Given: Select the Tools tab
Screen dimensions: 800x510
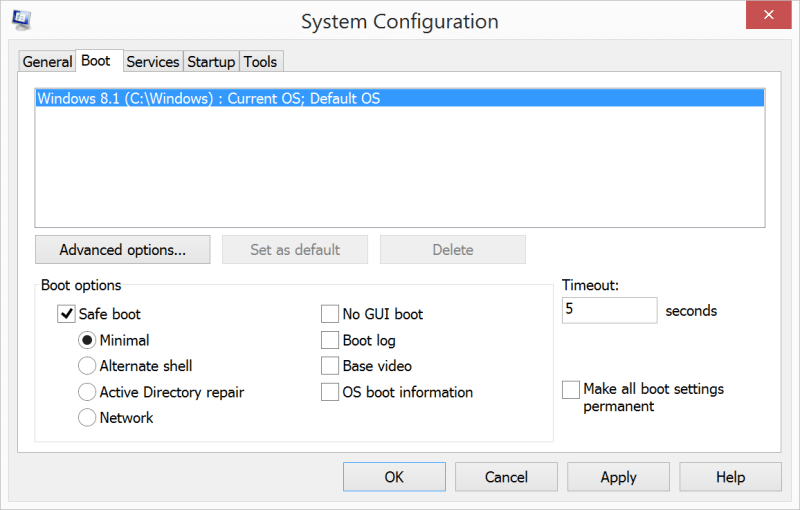Looking at the screenshot, I should (260, 62).
